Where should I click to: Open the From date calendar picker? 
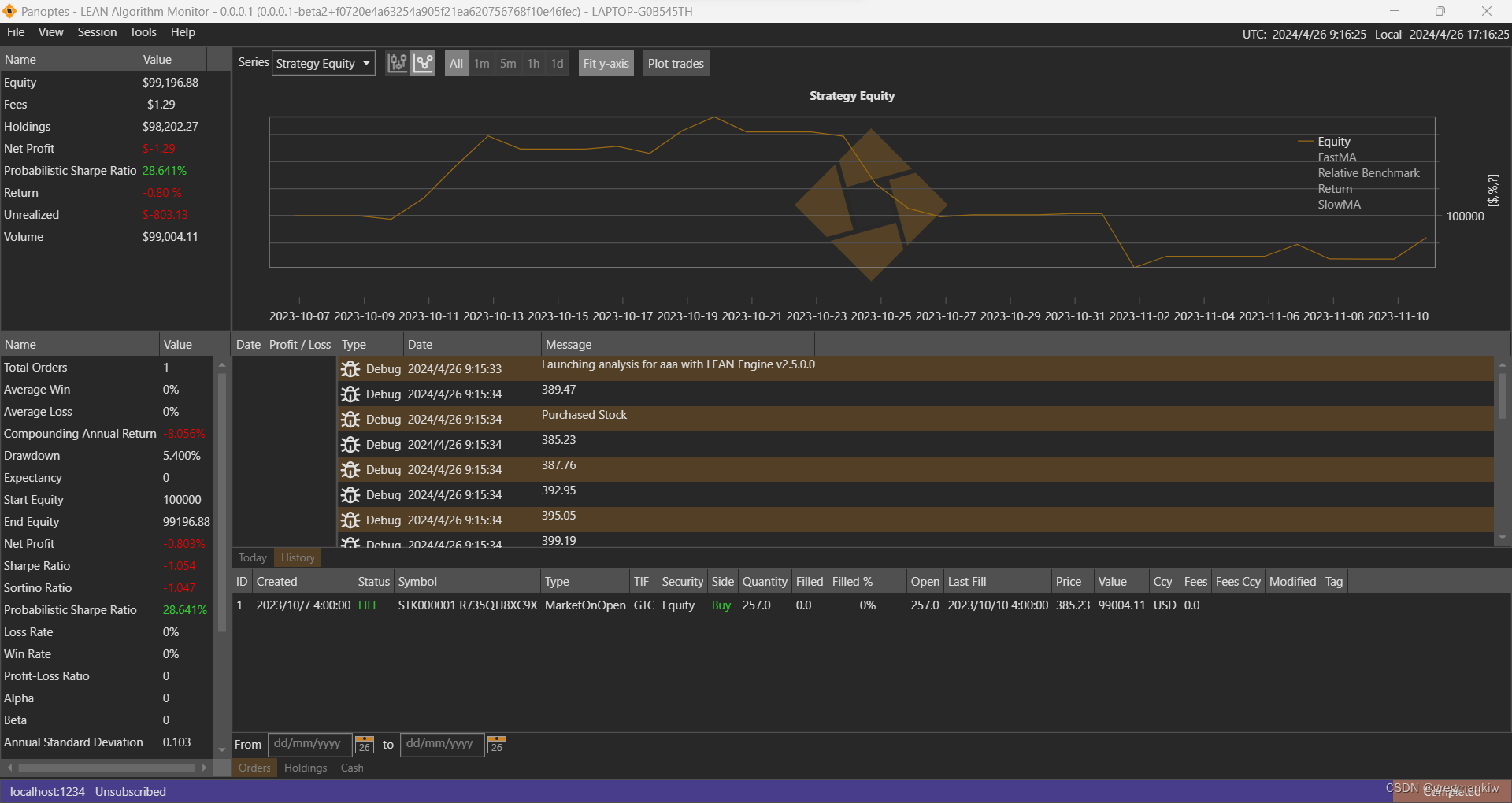365,745
